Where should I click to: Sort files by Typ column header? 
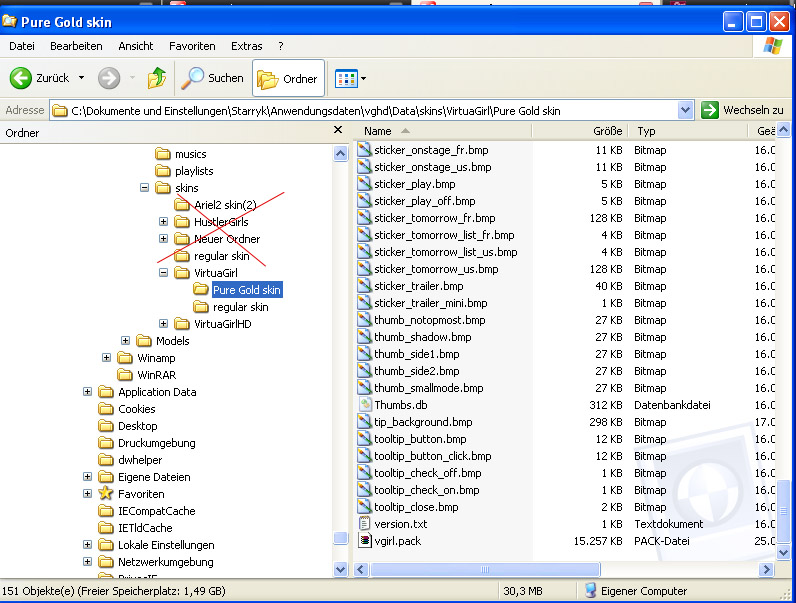pyautogui.click(x=688, y=131)
